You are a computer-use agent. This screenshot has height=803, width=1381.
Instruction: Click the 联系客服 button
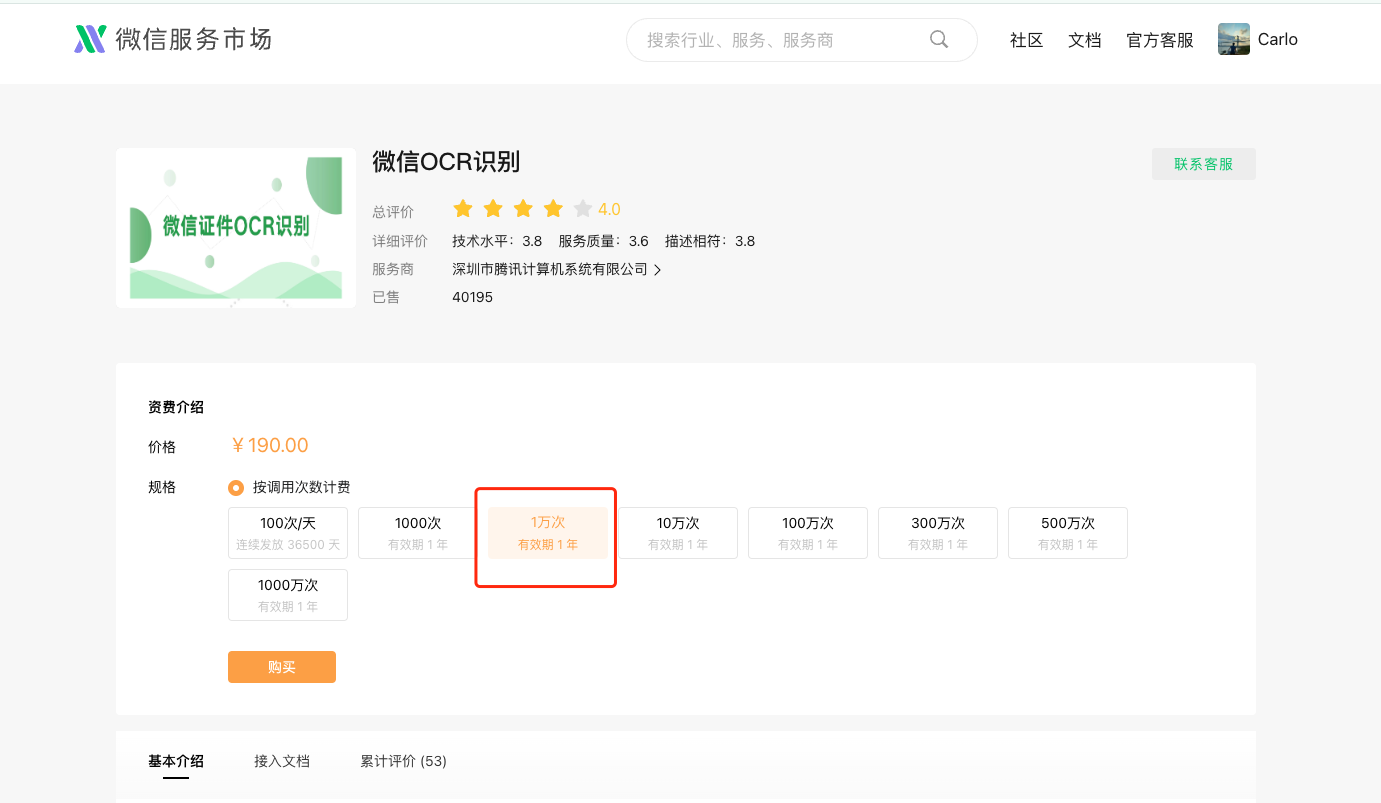point(1204,164)
